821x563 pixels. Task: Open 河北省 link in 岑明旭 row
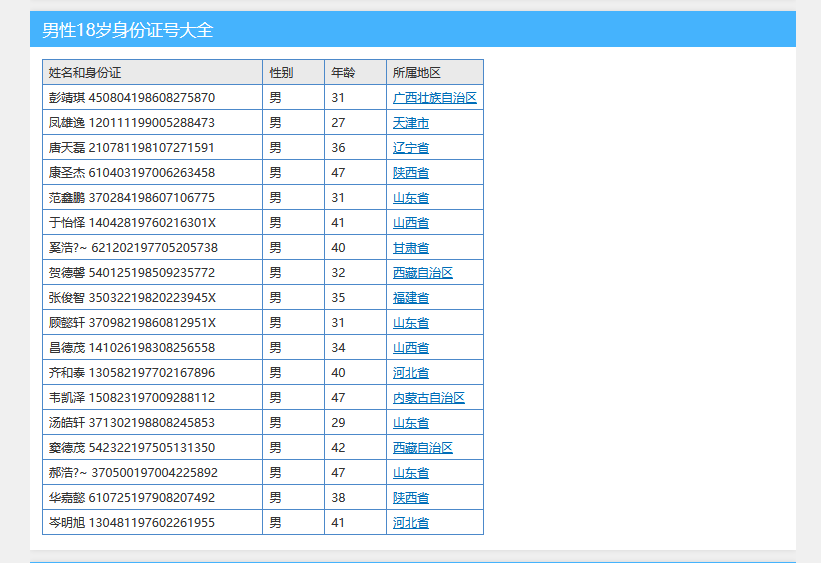(x=410, y=523)
